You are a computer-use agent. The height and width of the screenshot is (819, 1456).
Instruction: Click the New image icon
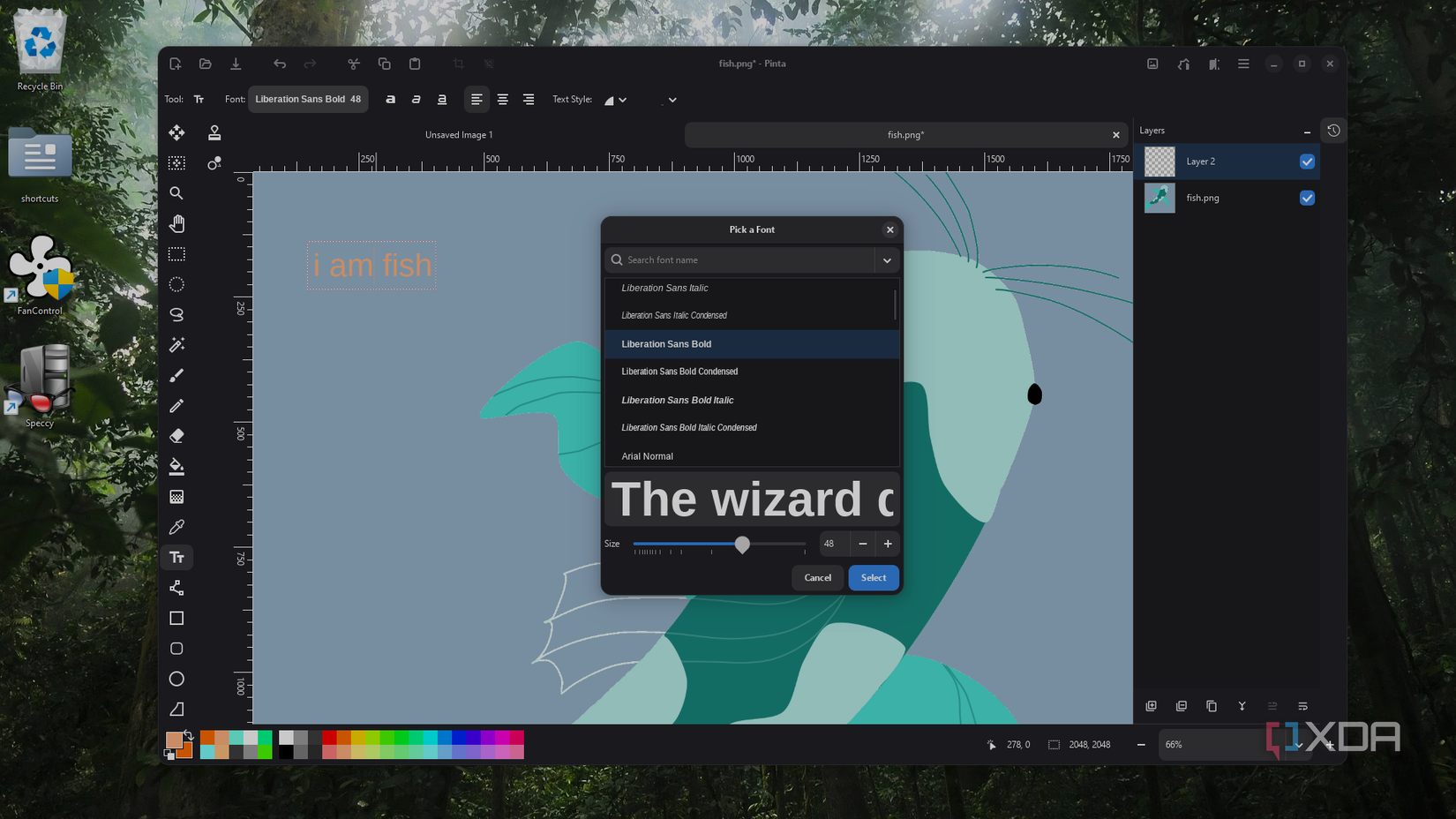[176, 64]
